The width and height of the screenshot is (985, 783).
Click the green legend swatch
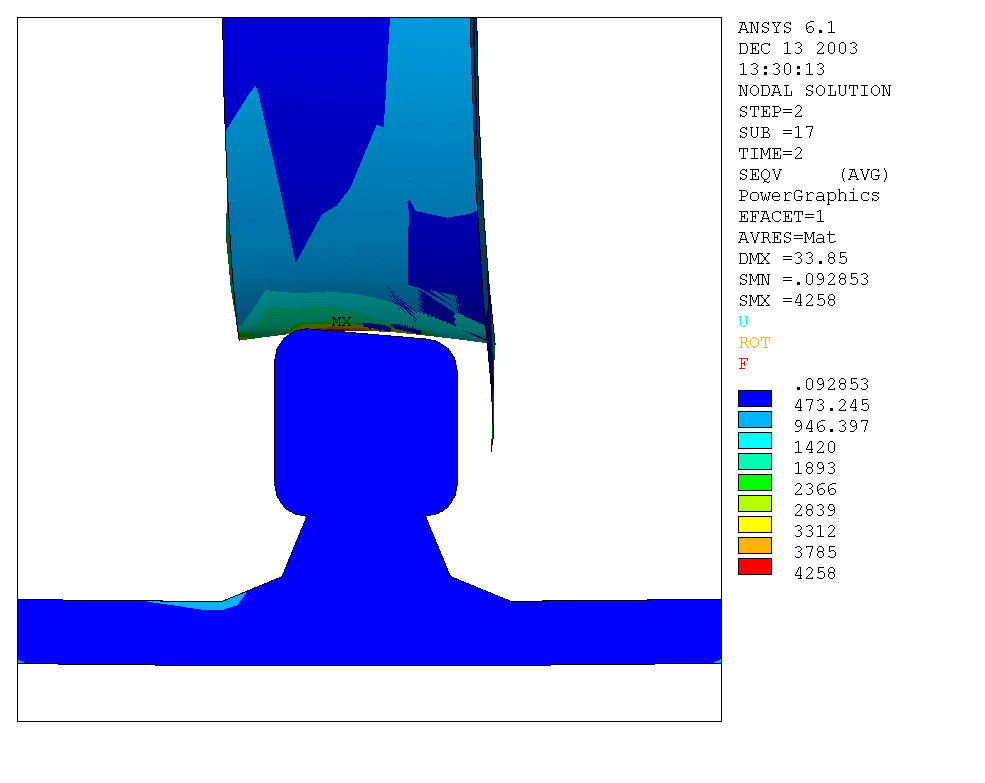754,483
